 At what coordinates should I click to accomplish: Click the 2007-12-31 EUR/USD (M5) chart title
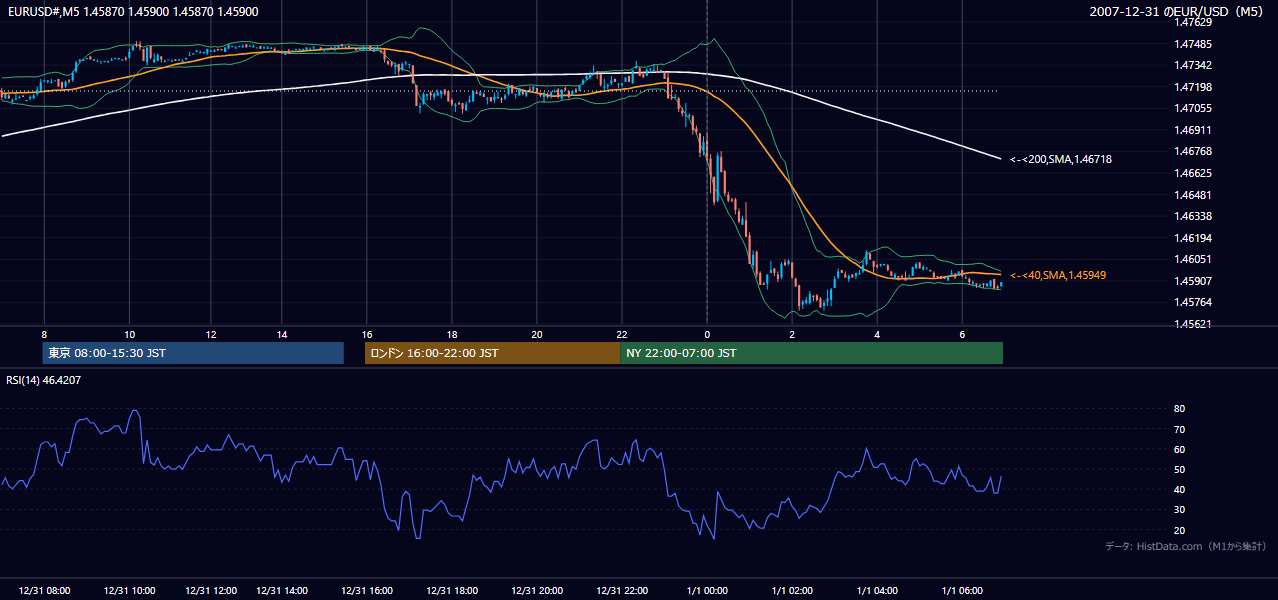tap(1178, 11)
